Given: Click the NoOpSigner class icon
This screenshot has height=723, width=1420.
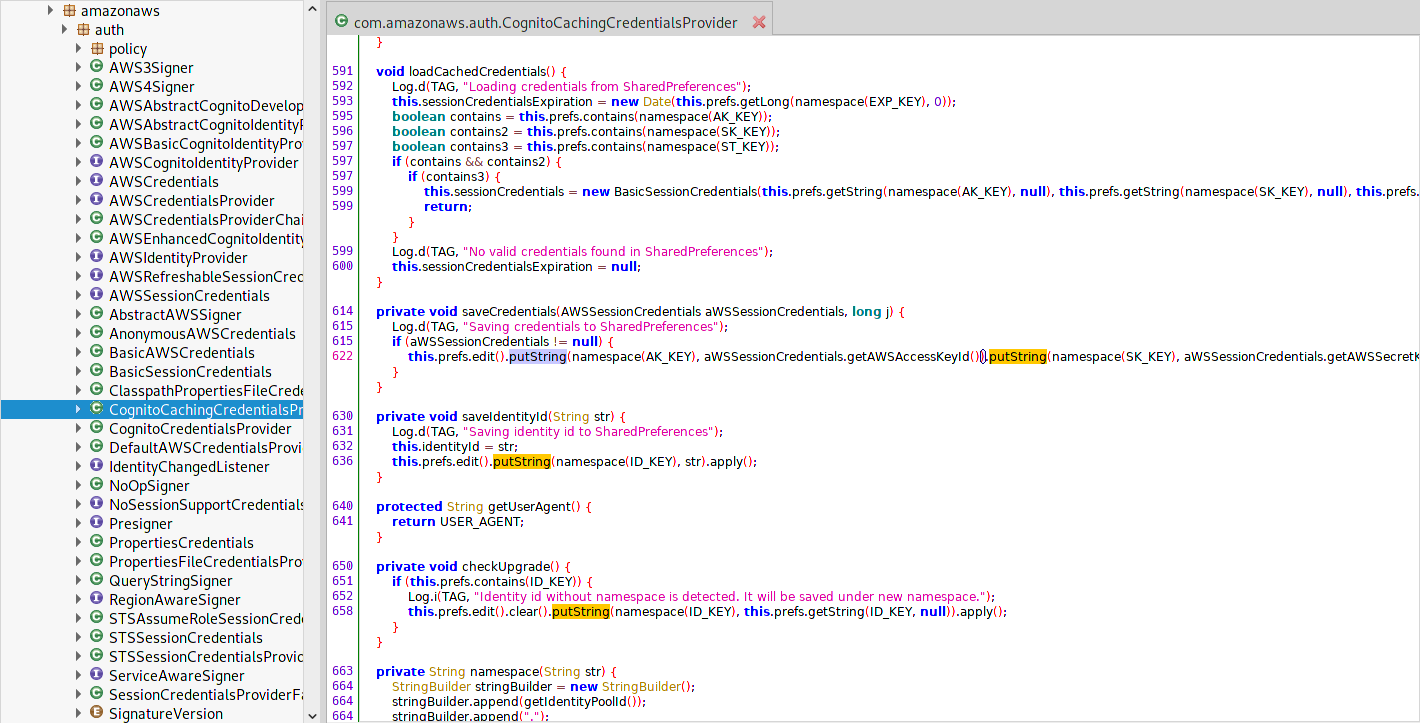Looking at the screenshot, I should [97, 486].
